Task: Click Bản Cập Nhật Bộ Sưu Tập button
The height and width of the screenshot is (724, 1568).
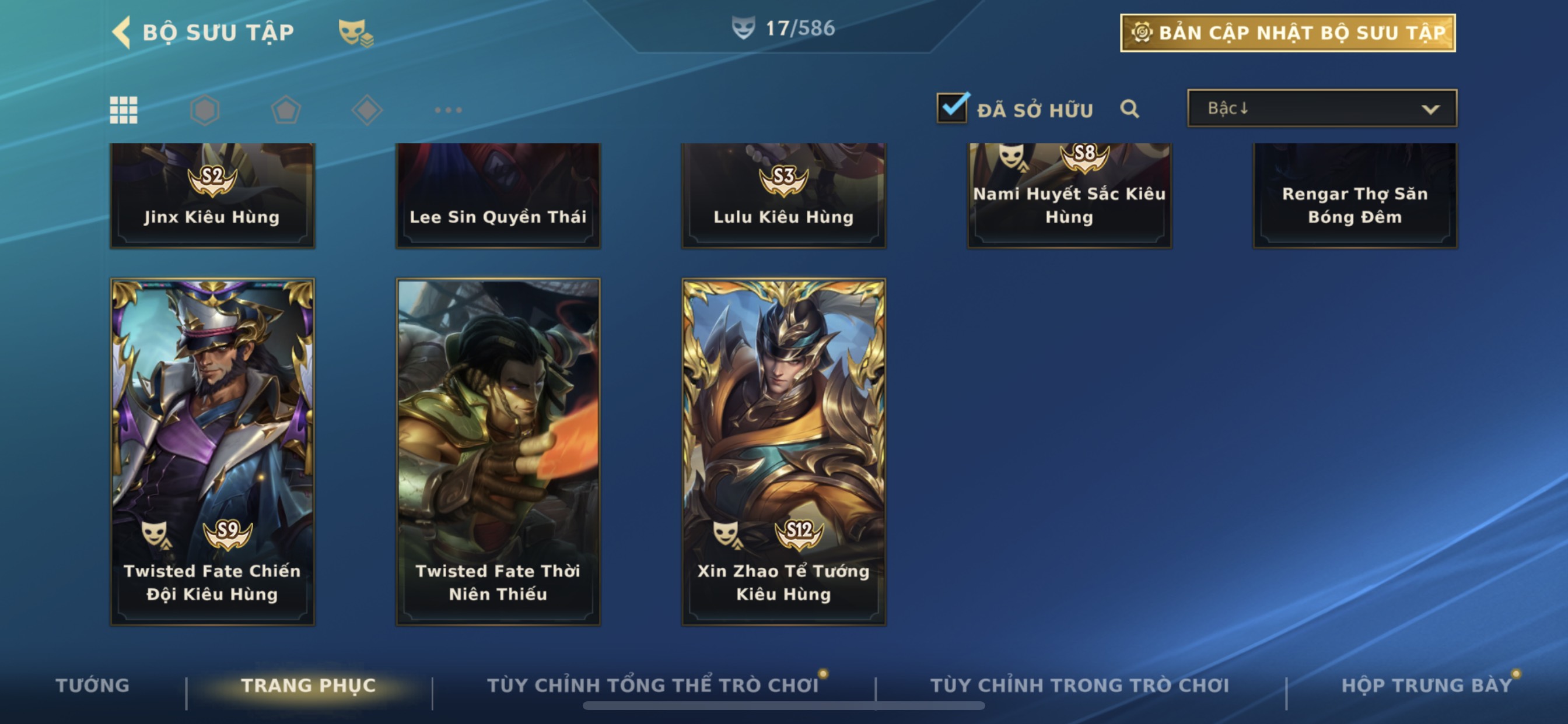Action: (x=1288, y=33)
